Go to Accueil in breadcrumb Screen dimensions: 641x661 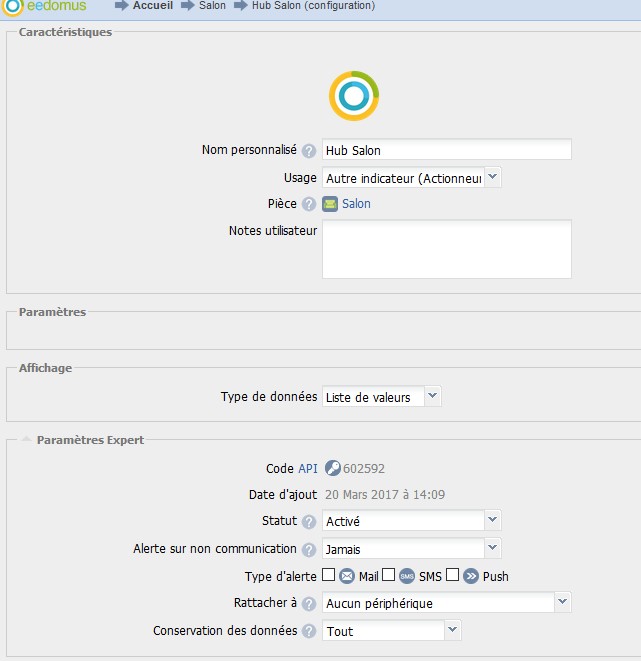coord(153,5)
